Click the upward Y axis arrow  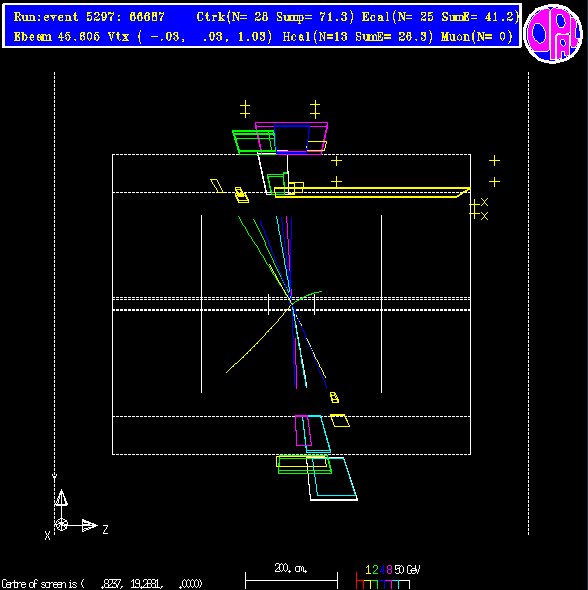click(x=61, y=498)
